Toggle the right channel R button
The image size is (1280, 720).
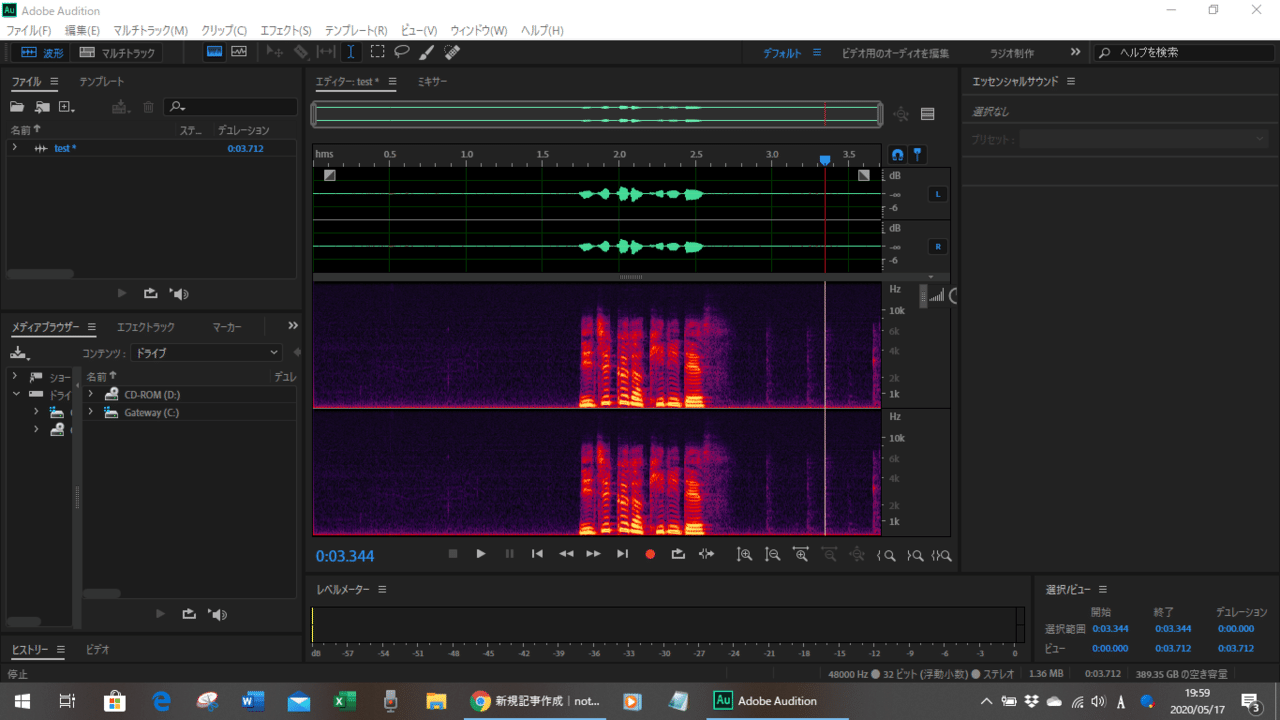938,246
